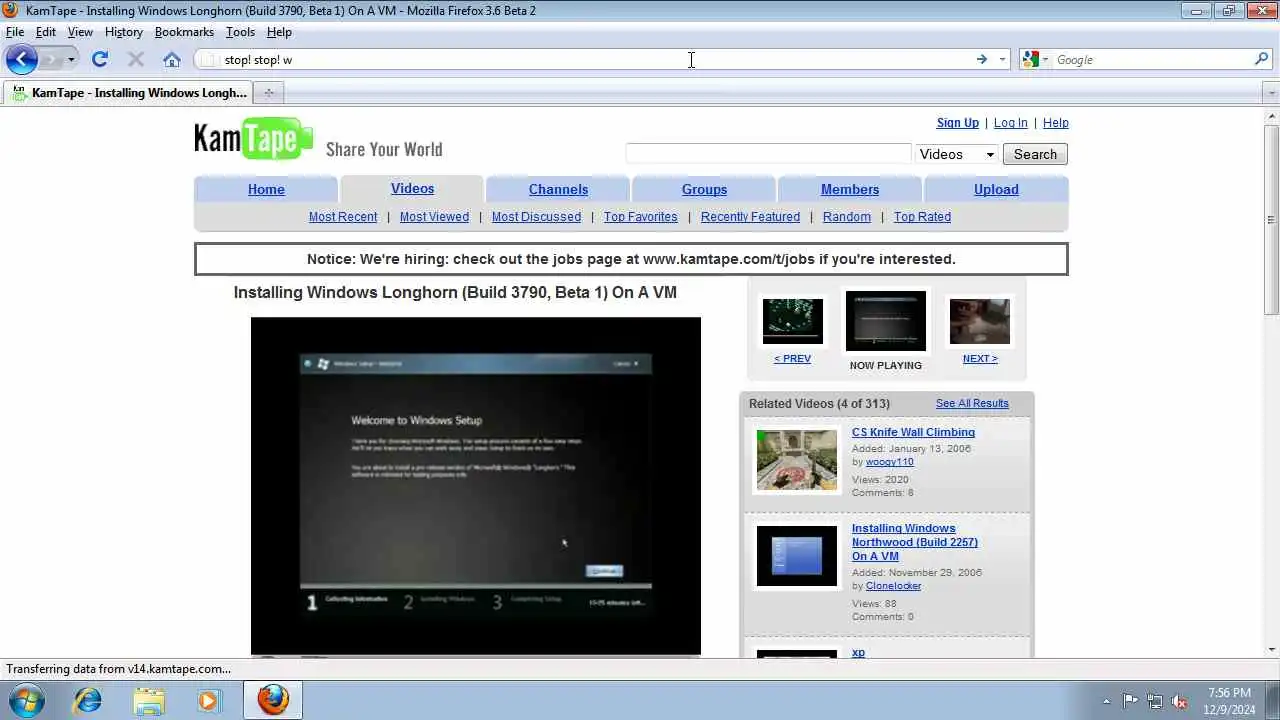The height and width of the screenshot is (720, 1280).
Task: Go to the Home tab
Action: pos(266,189)
